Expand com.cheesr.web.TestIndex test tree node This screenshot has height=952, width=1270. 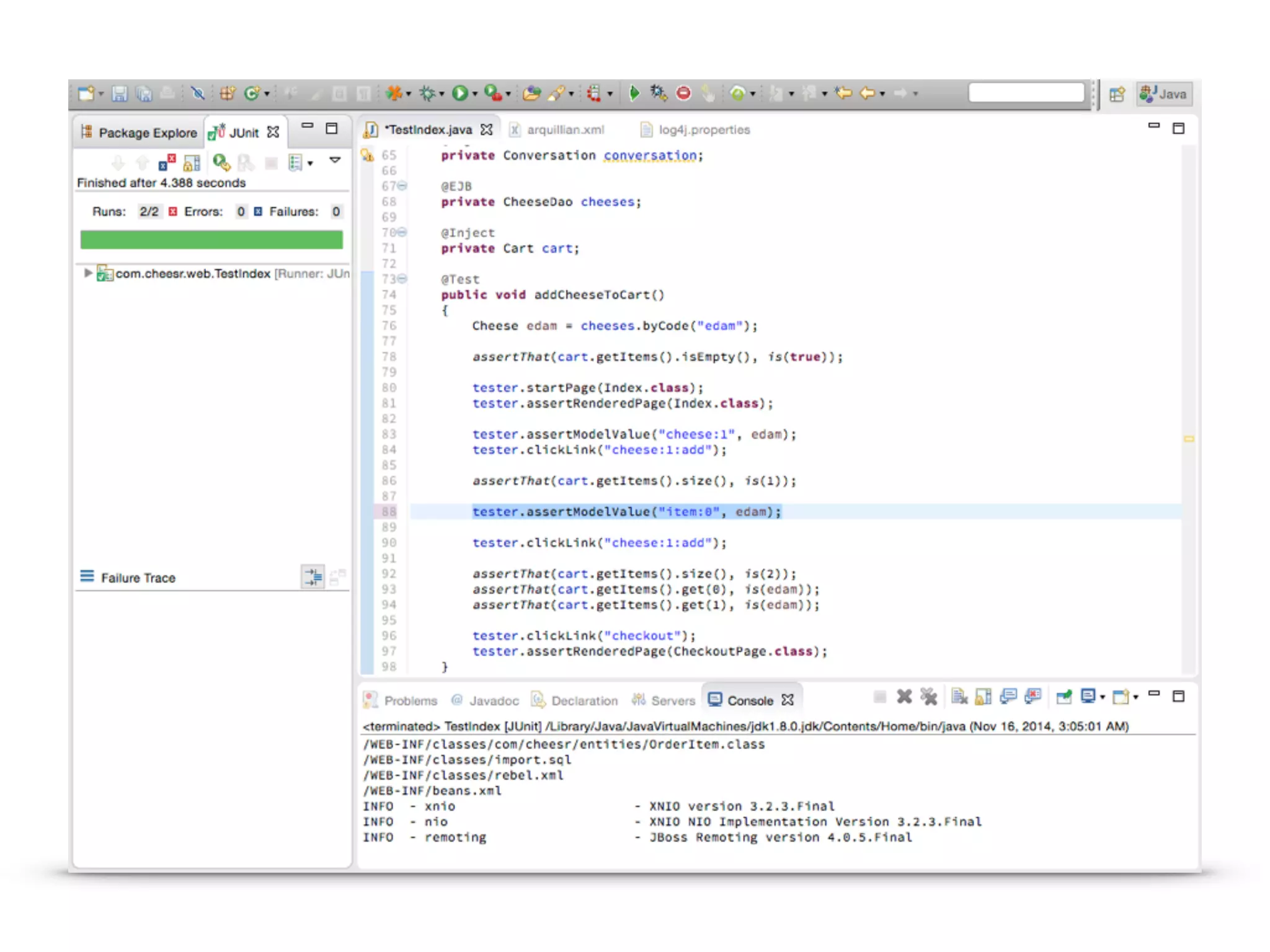tap(87, 273)
